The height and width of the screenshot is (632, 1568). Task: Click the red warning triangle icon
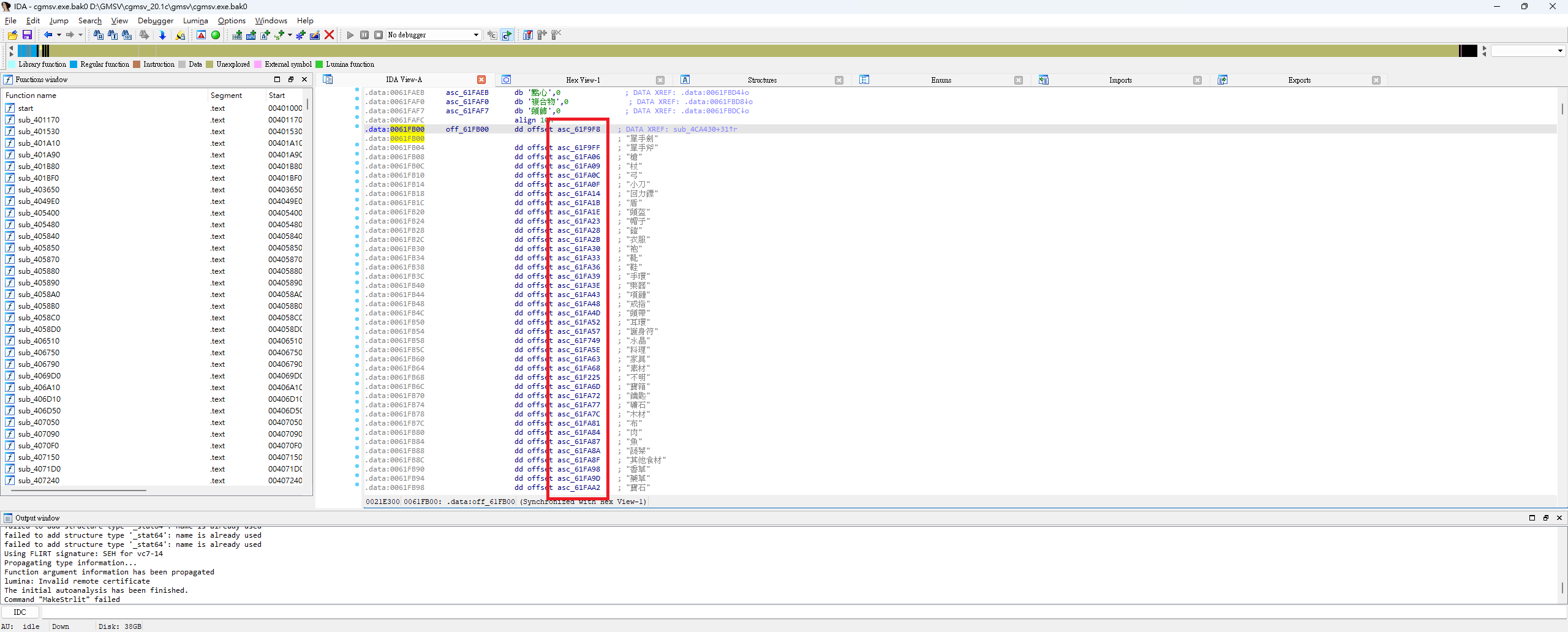pos(201,35)
